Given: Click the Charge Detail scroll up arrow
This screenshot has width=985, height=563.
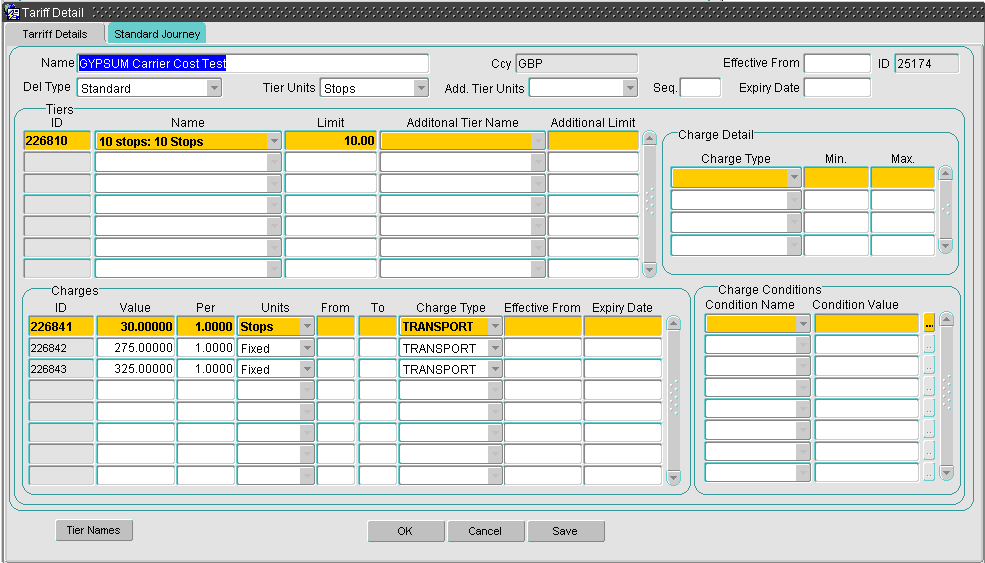Looking at the screenshot, I should click(x=945, y=173).
